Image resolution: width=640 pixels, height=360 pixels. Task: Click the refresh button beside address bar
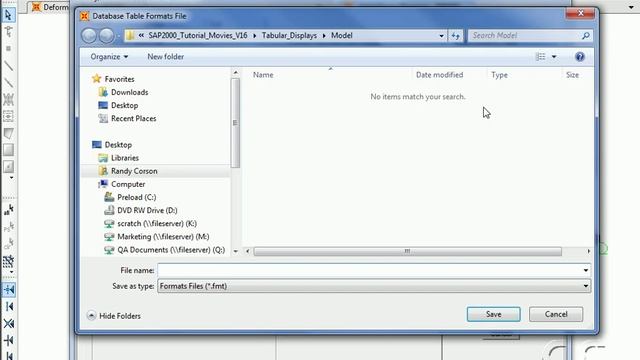[456, 36]
